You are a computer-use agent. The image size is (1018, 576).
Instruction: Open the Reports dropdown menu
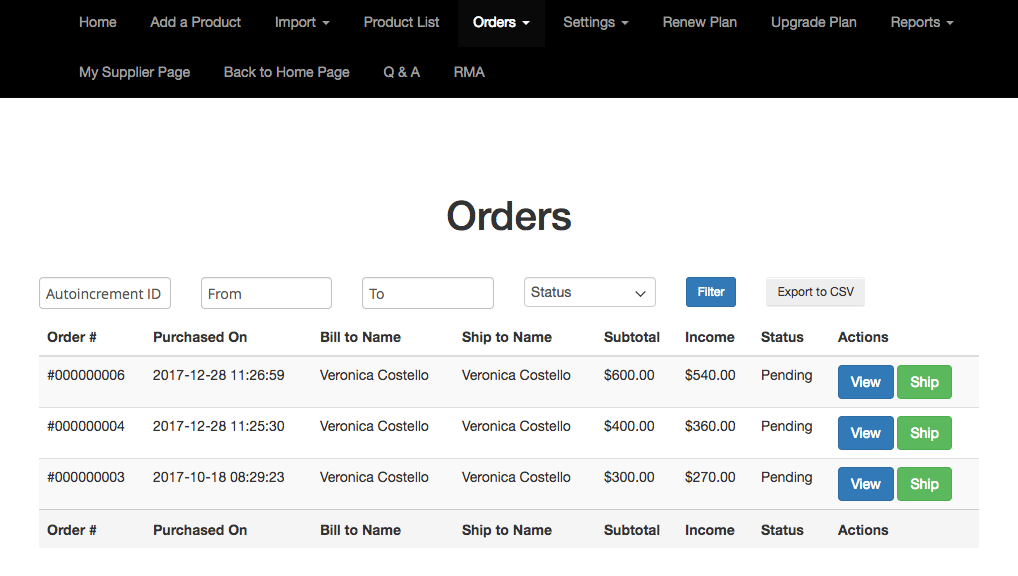[921, 22]
